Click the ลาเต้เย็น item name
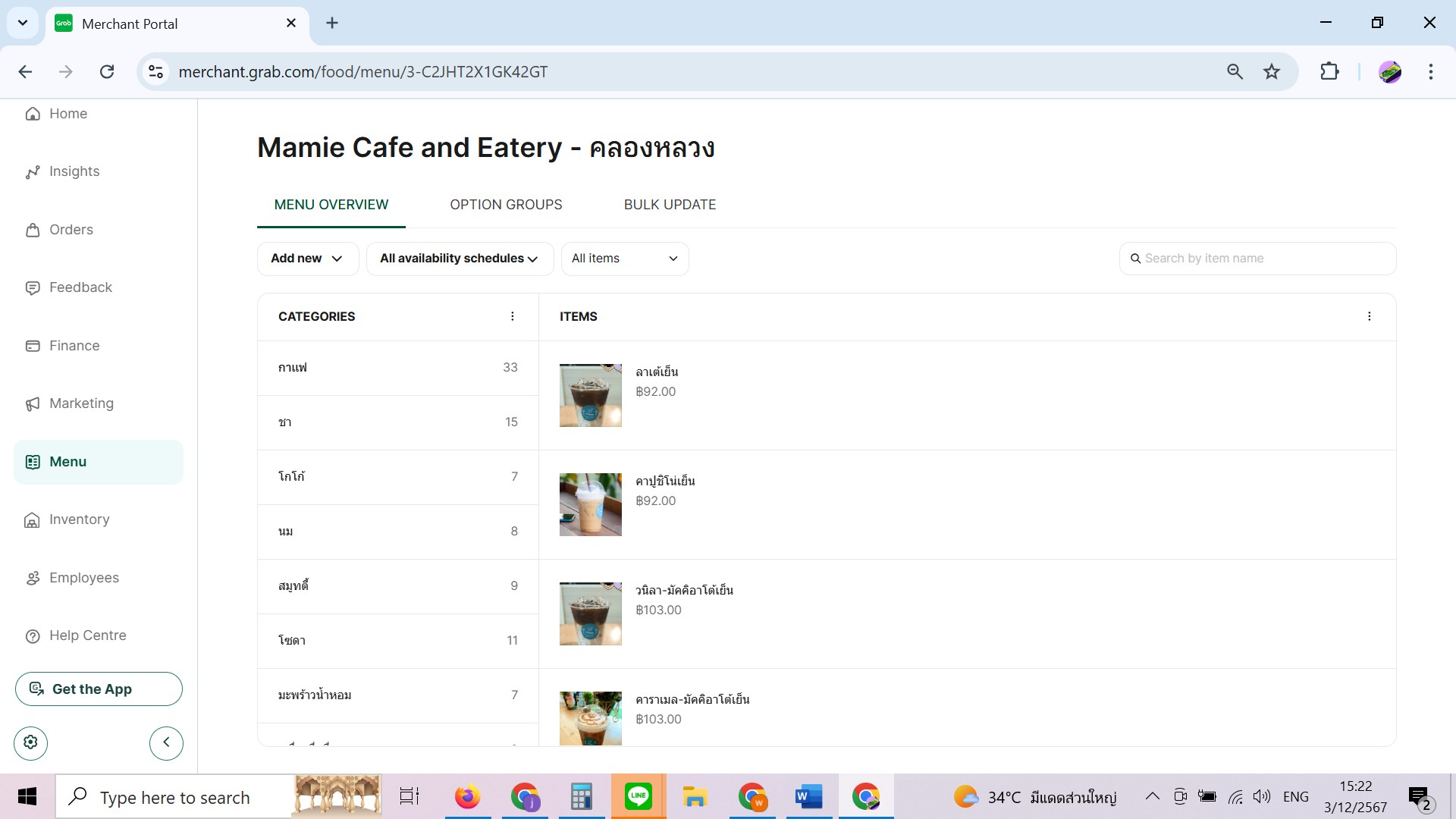Viewport: 1456px width, 819px height. pos(657,372)
